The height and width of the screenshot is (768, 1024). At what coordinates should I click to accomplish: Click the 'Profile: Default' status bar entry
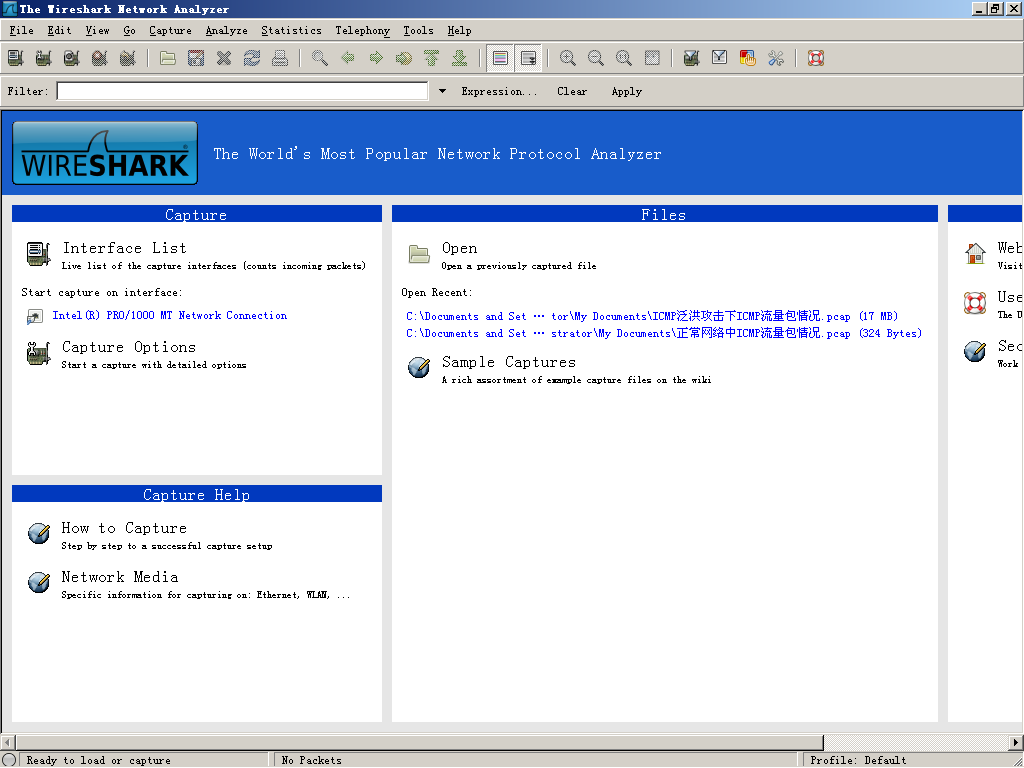[x=858, y=761]
